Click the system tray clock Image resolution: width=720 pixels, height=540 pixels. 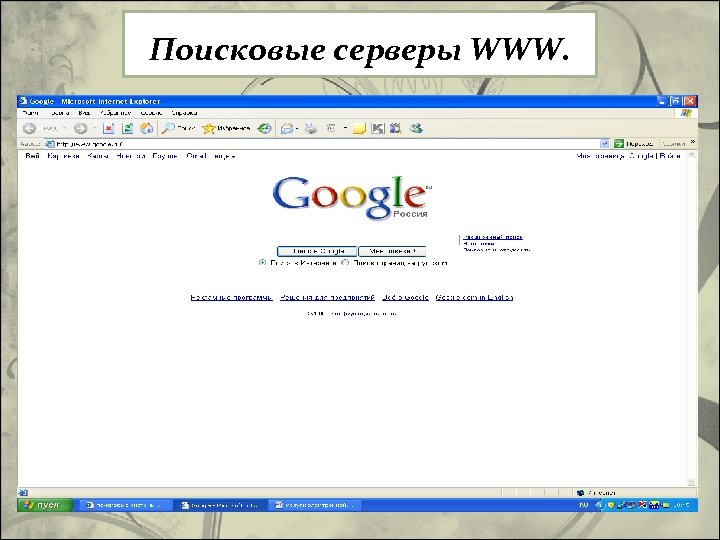pos(682,505)
